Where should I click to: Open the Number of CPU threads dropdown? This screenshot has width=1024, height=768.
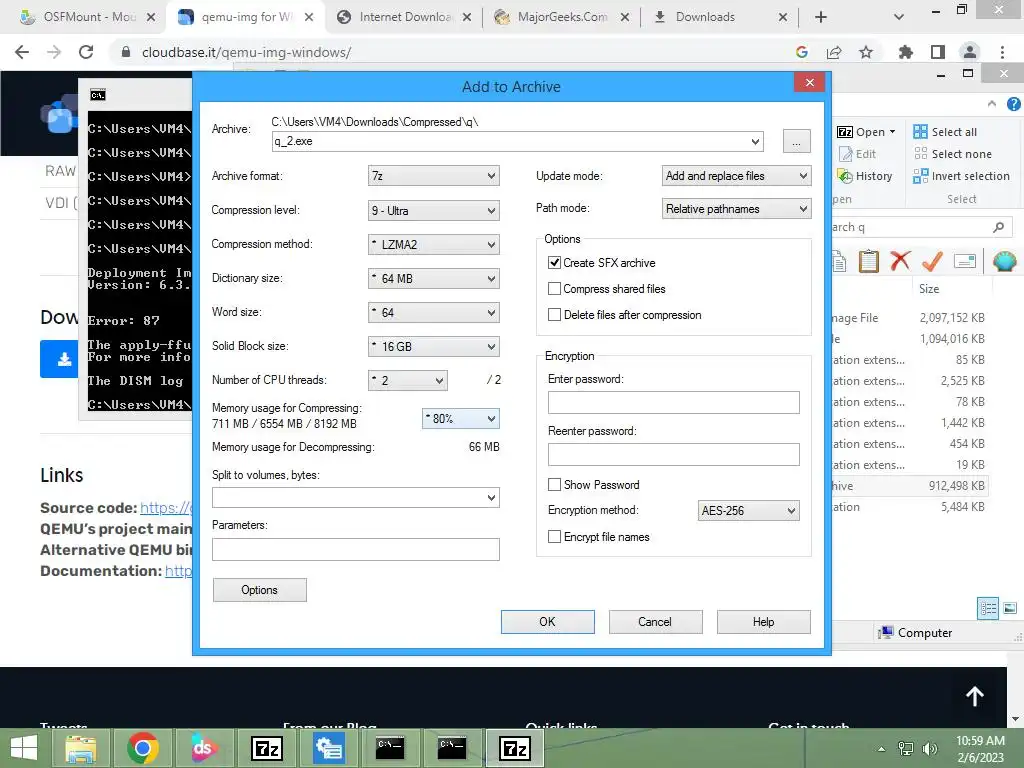click(x=408, y=380)
